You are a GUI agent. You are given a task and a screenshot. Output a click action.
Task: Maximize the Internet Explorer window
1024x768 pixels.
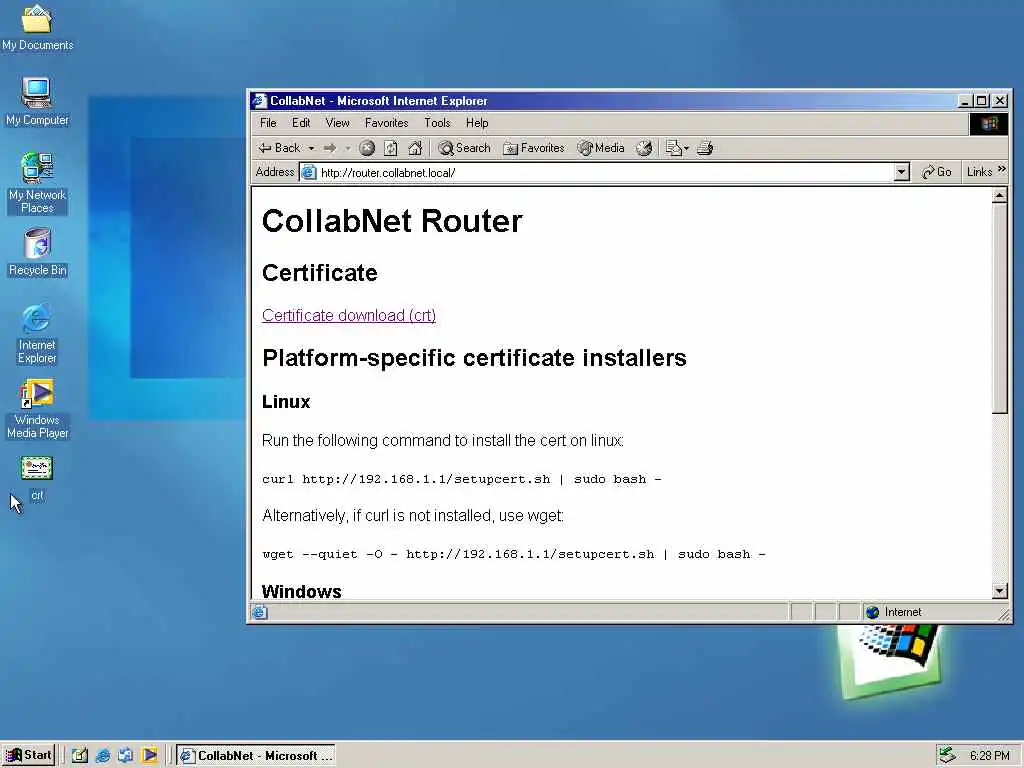[x=982, y=101]
